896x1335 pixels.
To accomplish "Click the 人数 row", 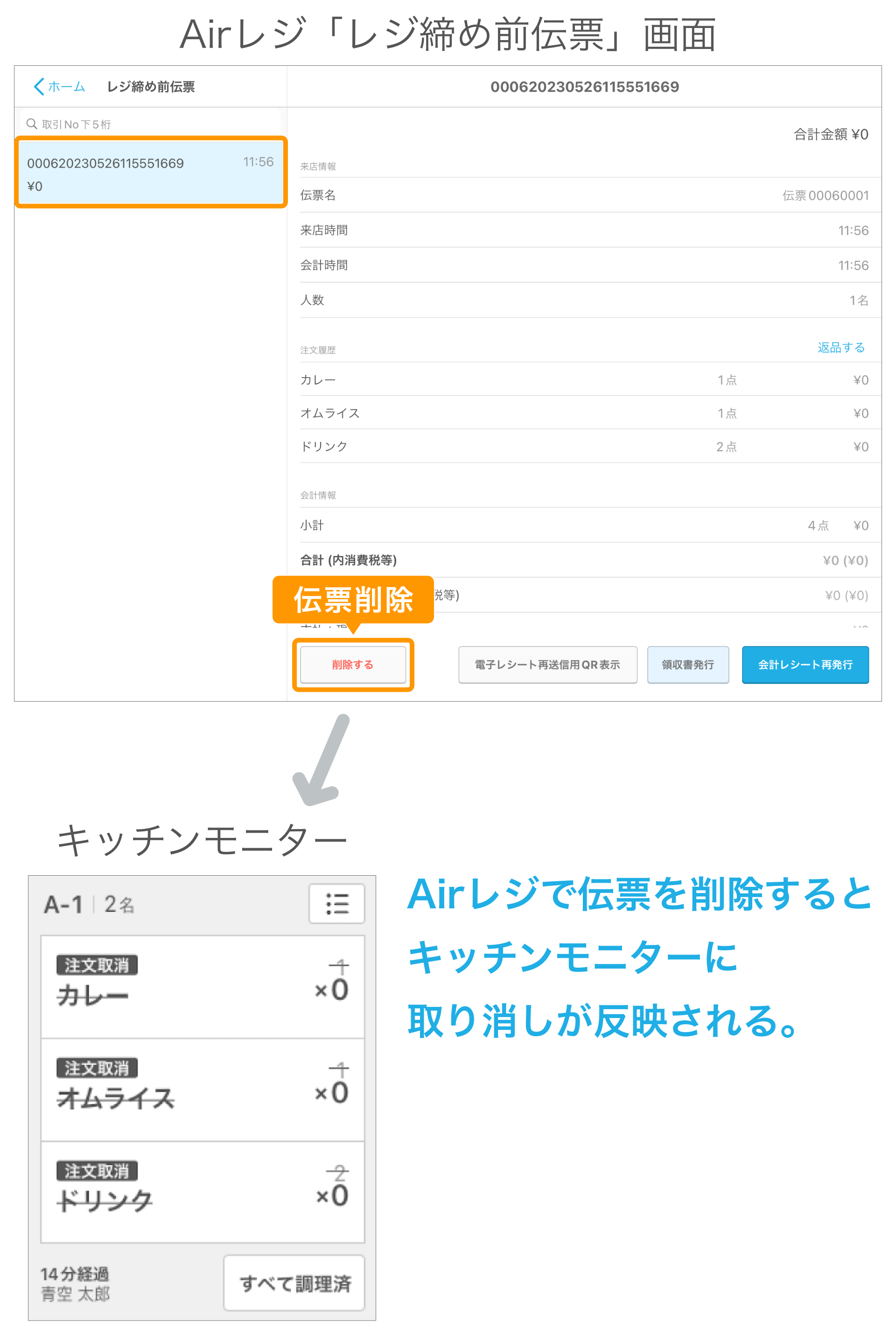I will click(590, 300).
